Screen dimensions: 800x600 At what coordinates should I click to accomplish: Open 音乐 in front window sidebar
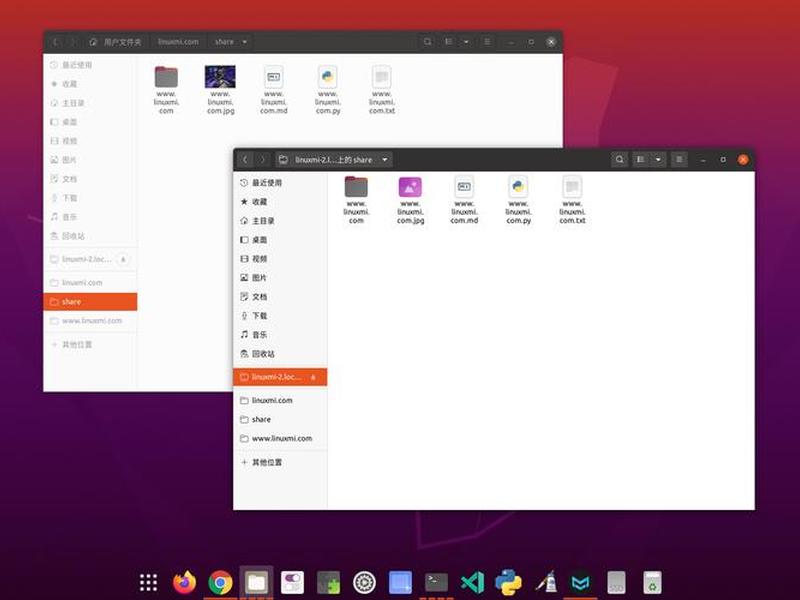coord(280,335)
